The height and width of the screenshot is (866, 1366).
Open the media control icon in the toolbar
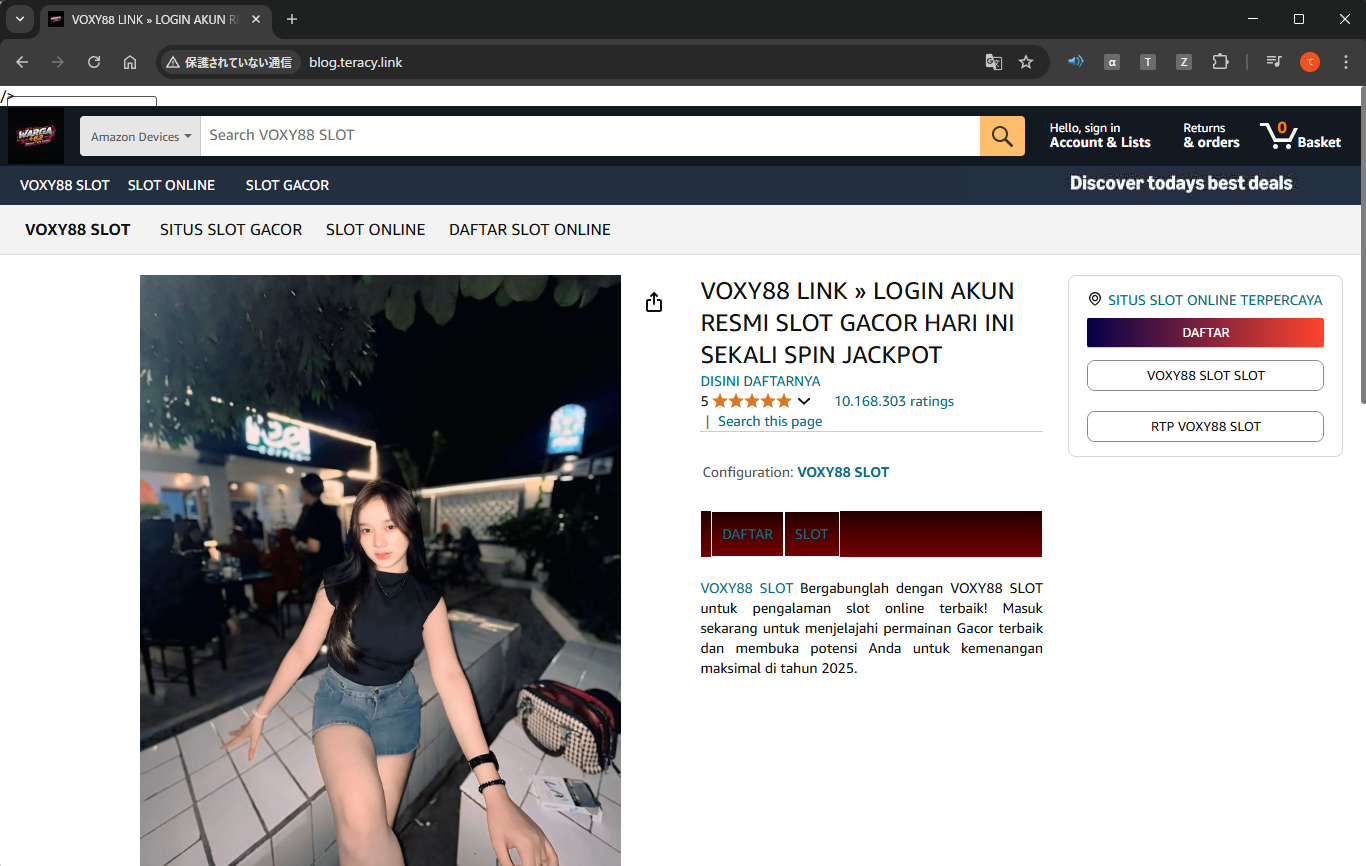[x=1274, y=62]
